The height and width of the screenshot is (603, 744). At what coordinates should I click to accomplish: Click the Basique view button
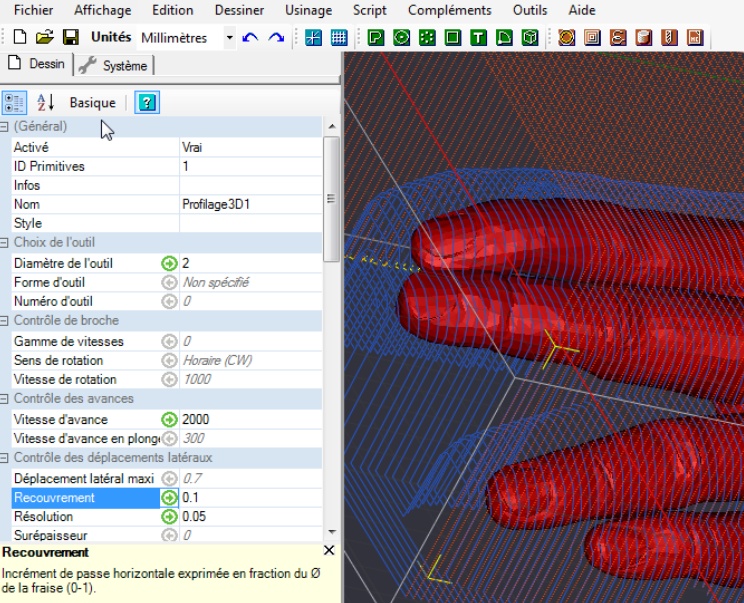click(x=93, y=102)
